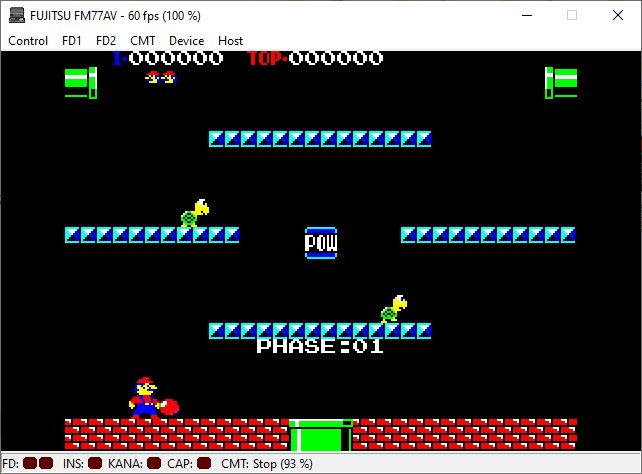This screenshot has height=474, width=642.
Task: Close the FM77AV emulator window
Action: pos(618,16)
